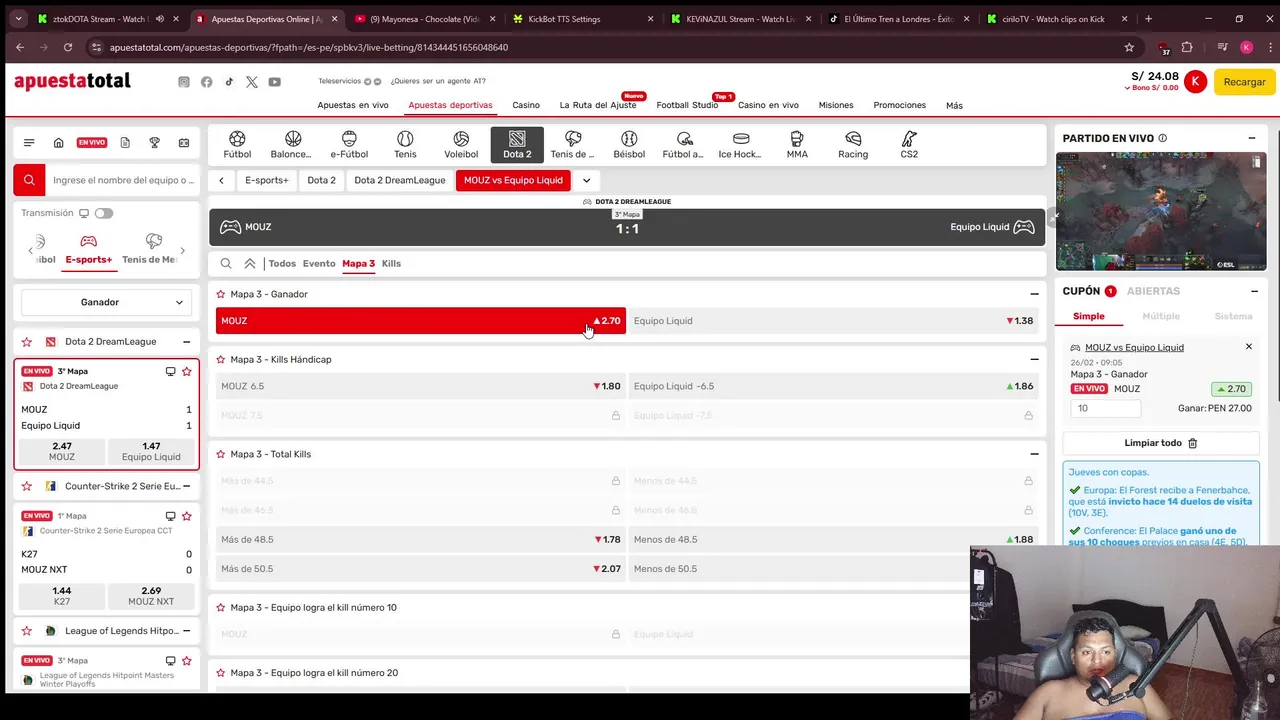Open the apuestatotal X page

[x=252, y=82]
